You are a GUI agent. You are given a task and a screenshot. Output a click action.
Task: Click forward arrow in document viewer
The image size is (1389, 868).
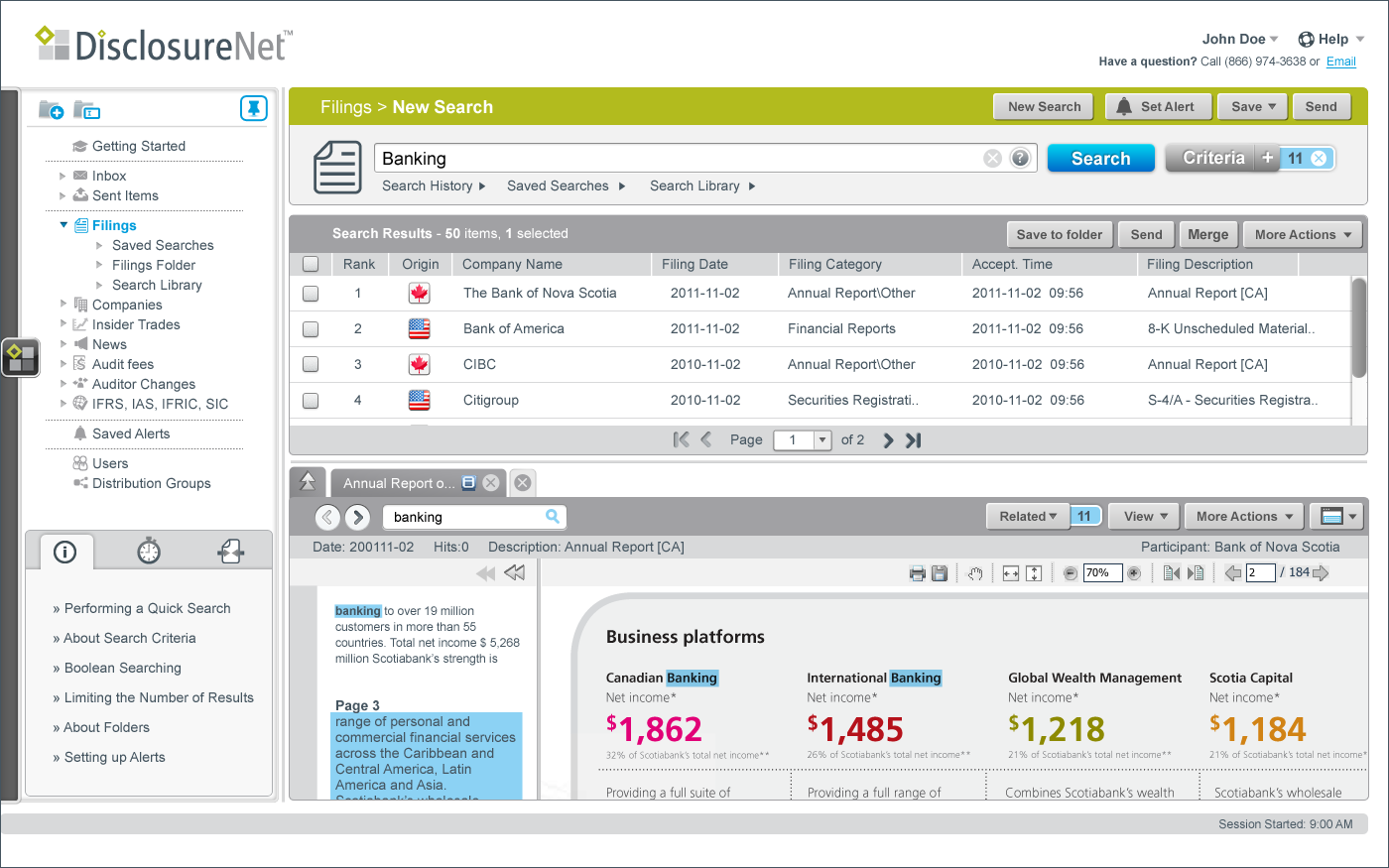[358, 517]
